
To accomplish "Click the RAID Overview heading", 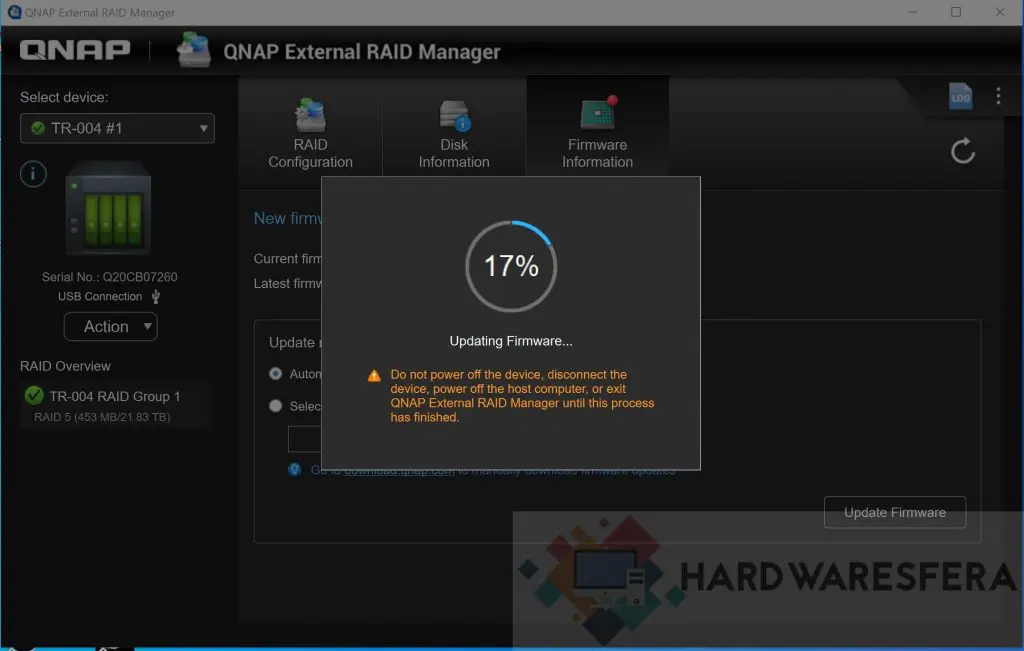I will tap(65, 366).
